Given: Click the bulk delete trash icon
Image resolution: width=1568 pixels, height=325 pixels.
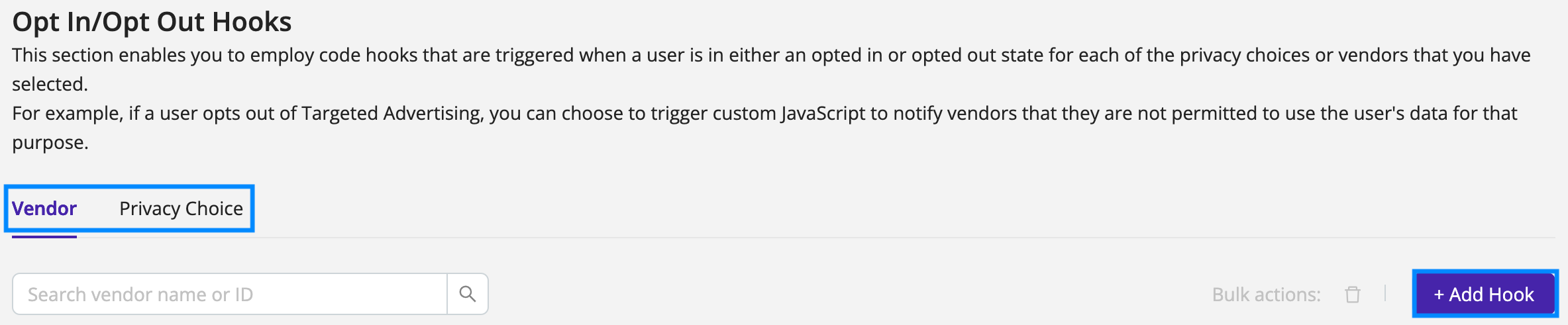Looking at the screenshot, I should pos(1353,294).
